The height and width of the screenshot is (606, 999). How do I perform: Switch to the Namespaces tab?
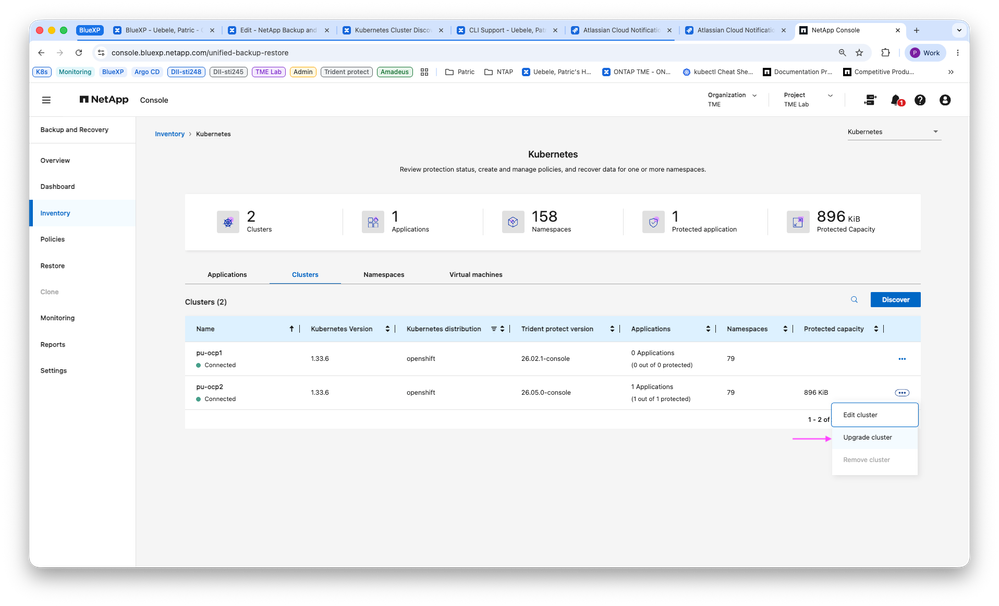[384, 275]
